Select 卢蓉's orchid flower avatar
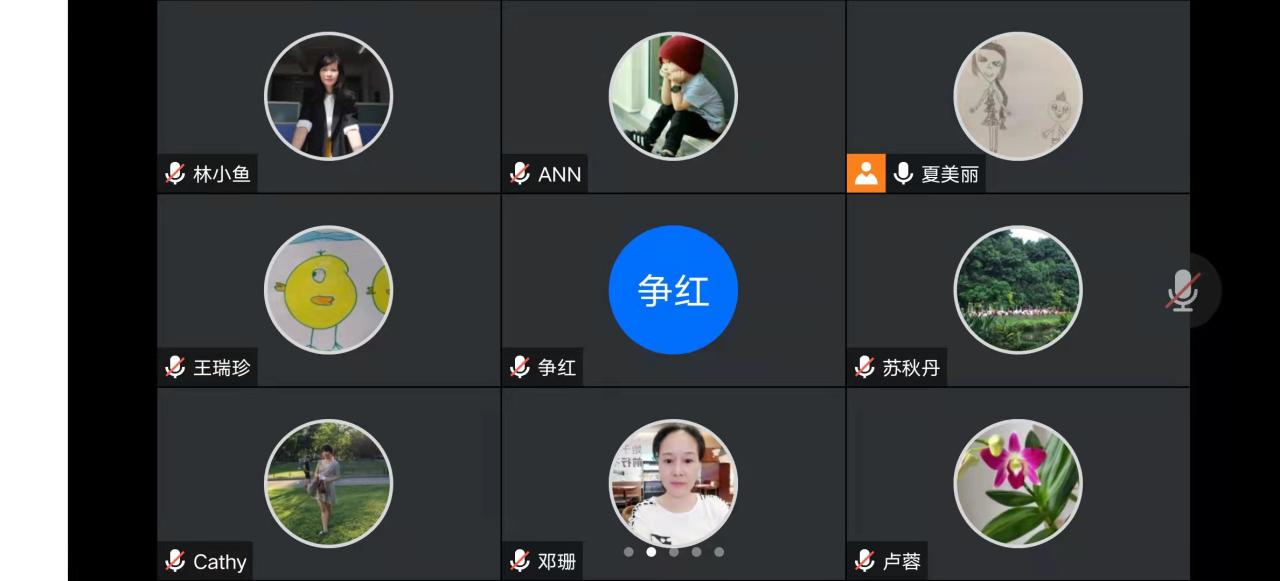Viewport: 1280px width, 581px height. (1018, 483)
